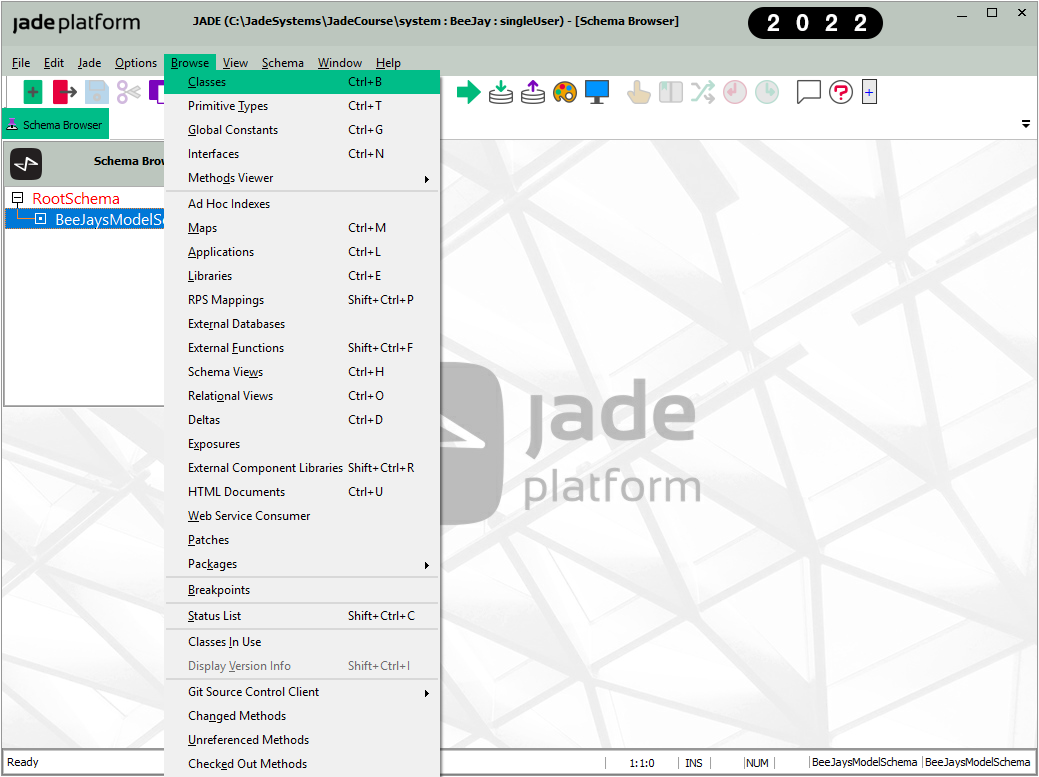Collapse the RootSchema tree node

point(17,198)
